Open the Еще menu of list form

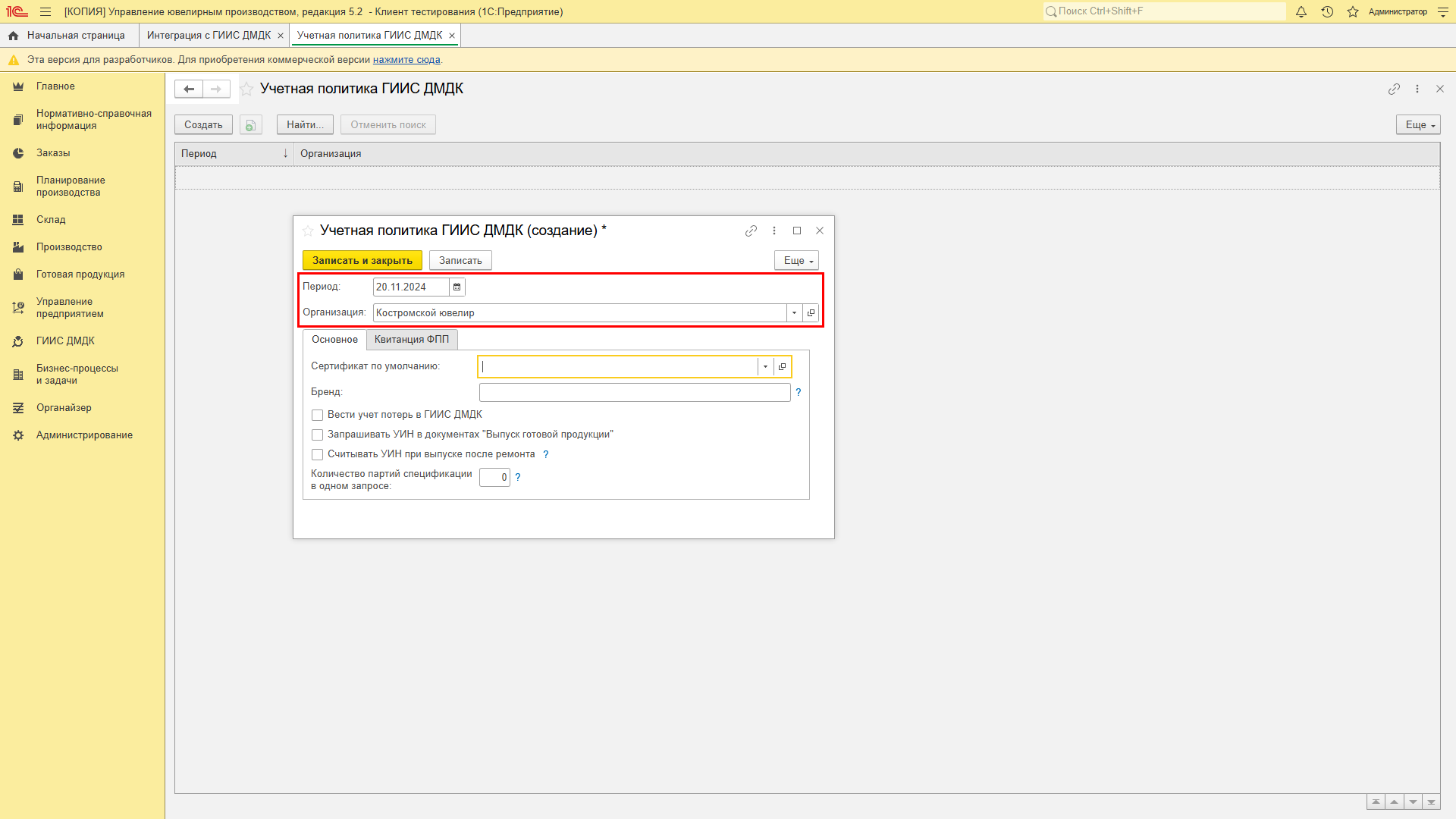point(1418,125)
